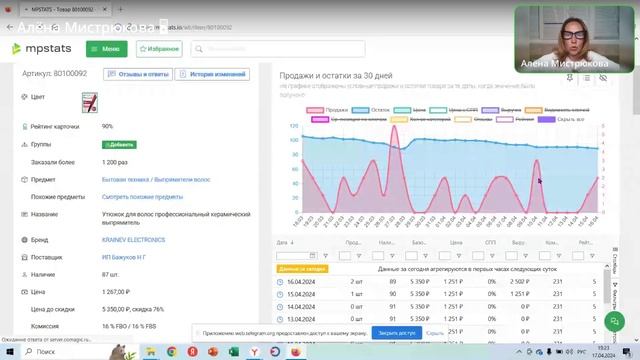Toggle Рейтинг series in chart legend
640x360 pixels.
pos(515,119)
